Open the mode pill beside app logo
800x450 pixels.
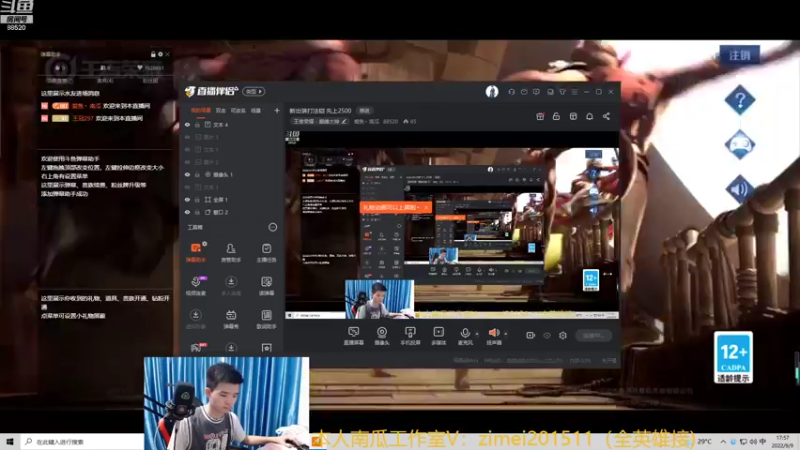click(254, 91)
